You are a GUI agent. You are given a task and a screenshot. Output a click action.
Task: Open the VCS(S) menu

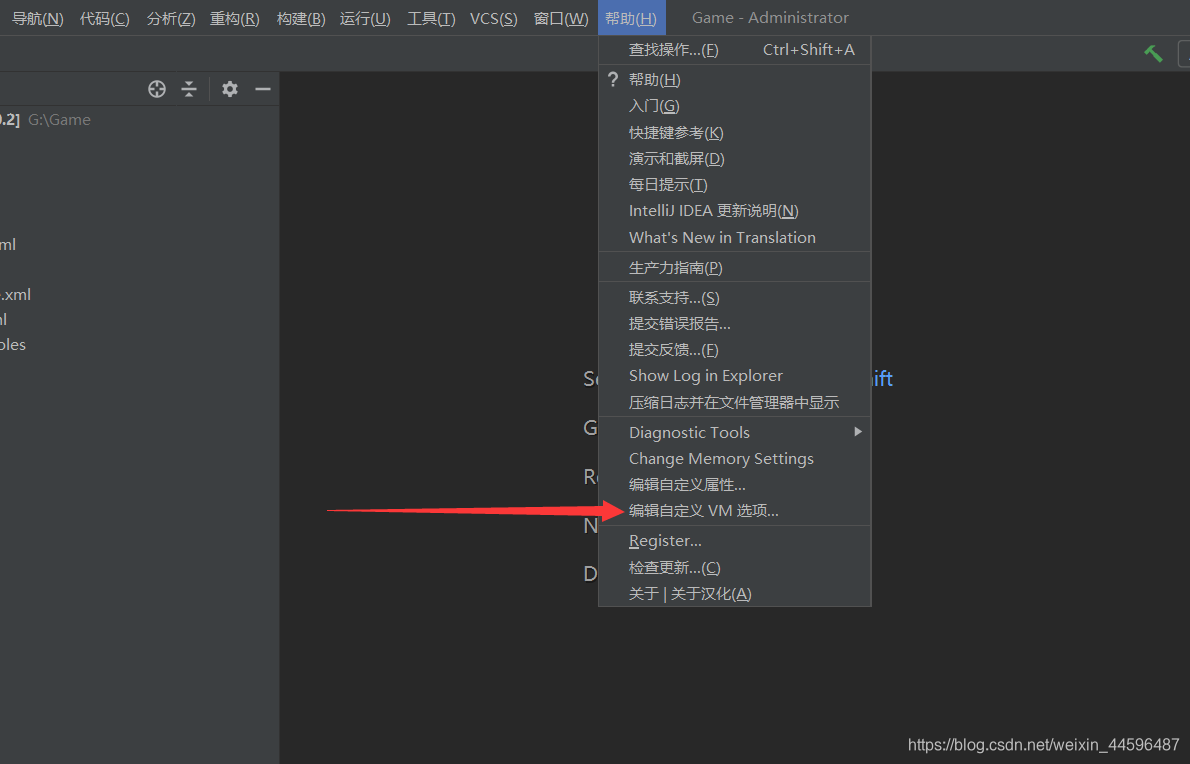(493, 18)
